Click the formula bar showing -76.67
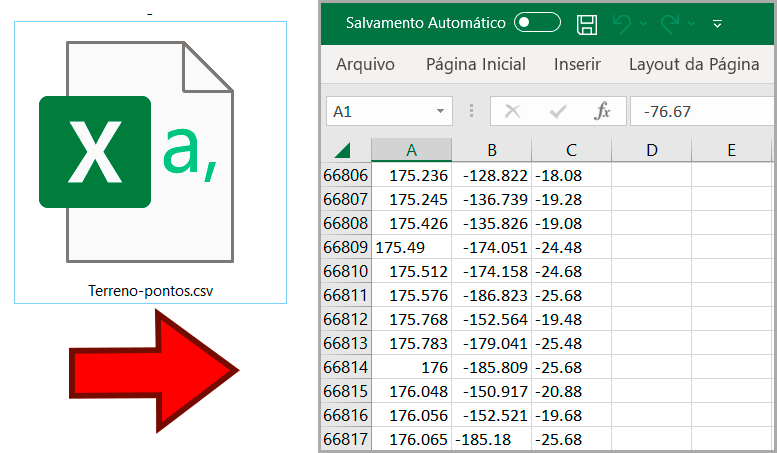 (700, 111)
